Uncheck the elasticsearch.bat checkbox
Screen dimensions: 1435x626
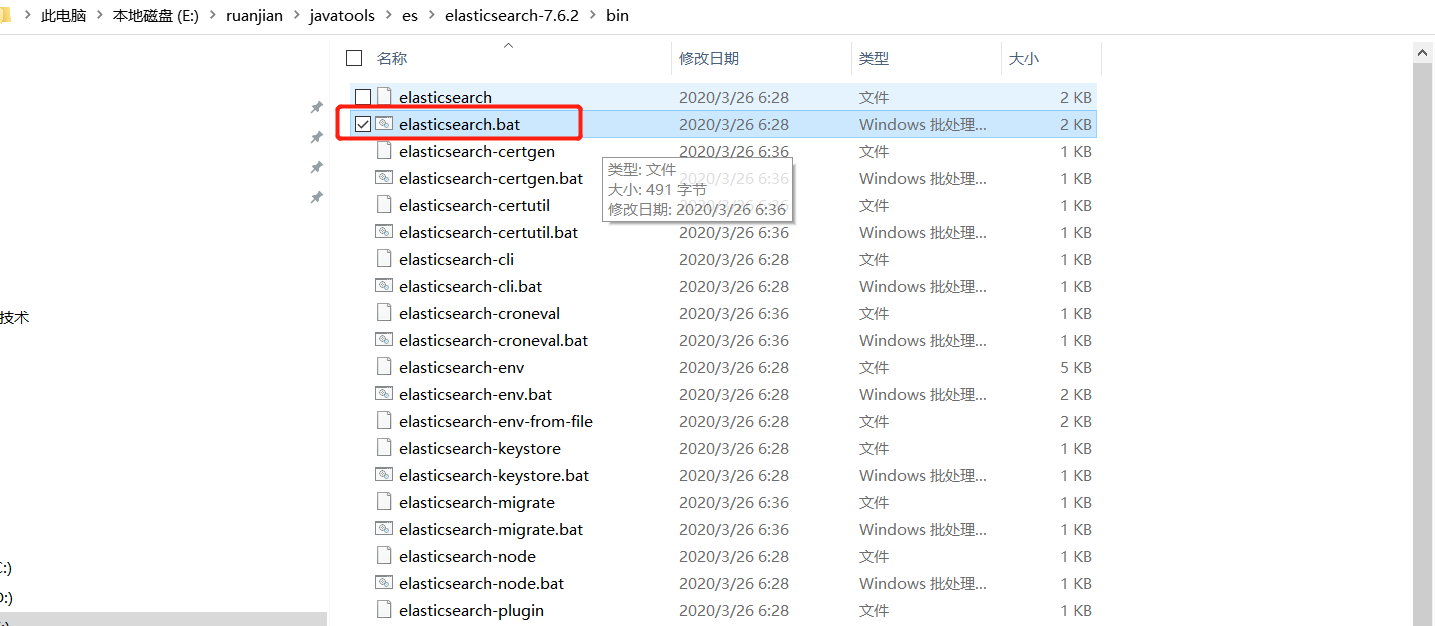click(363, 124)
